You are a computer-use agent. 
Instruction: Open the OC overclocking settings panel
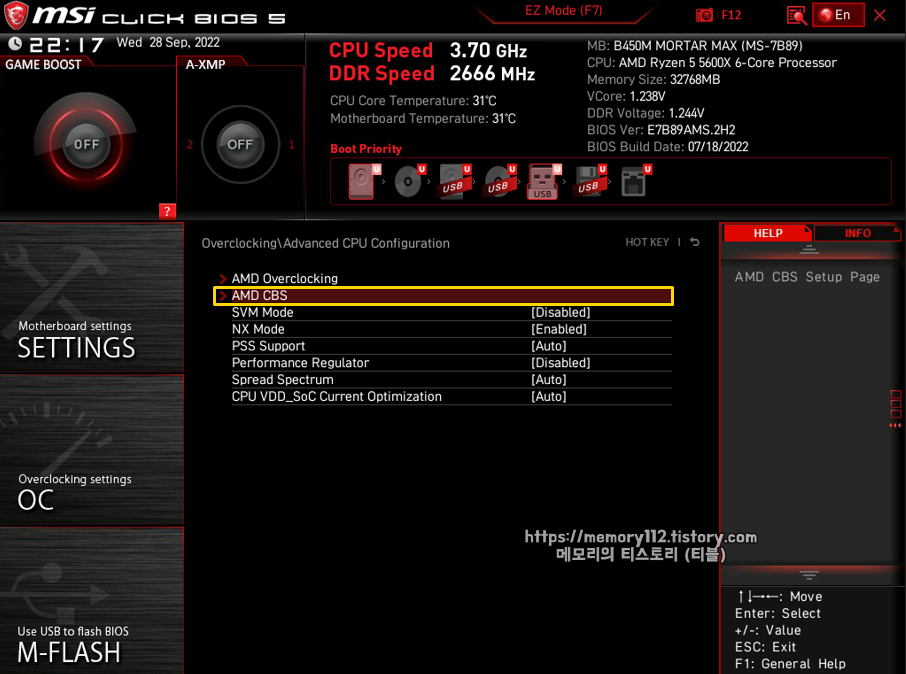click(92, 450)
